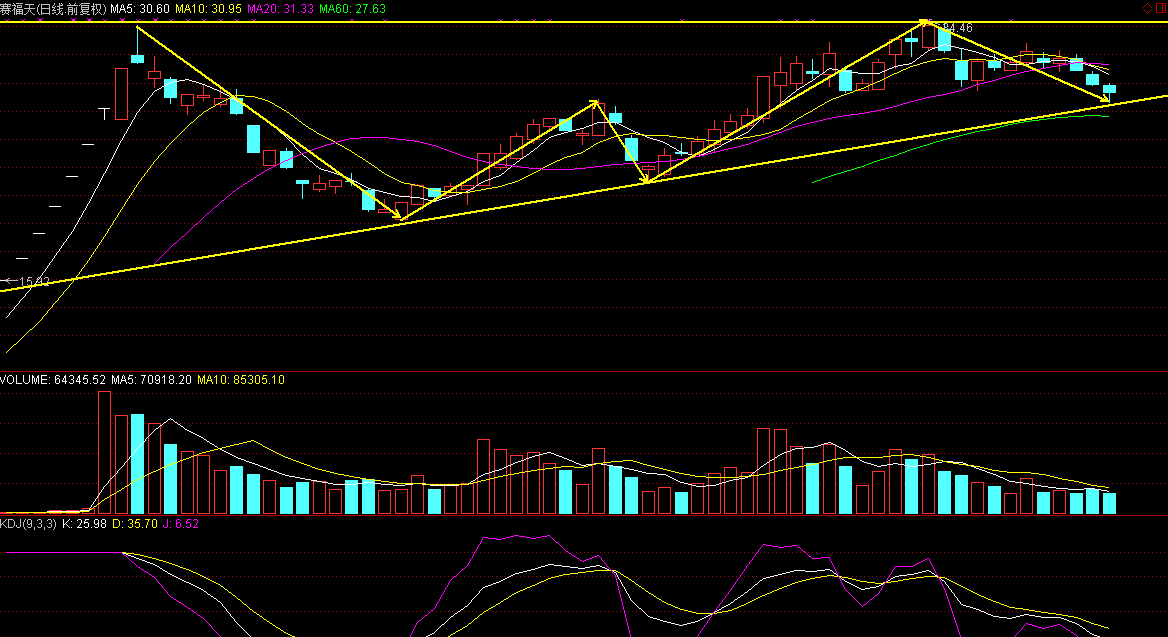Viewport: 1168px width, 637px height.
Task: Click the 34.46 high price marker
Action: [957, 28]
